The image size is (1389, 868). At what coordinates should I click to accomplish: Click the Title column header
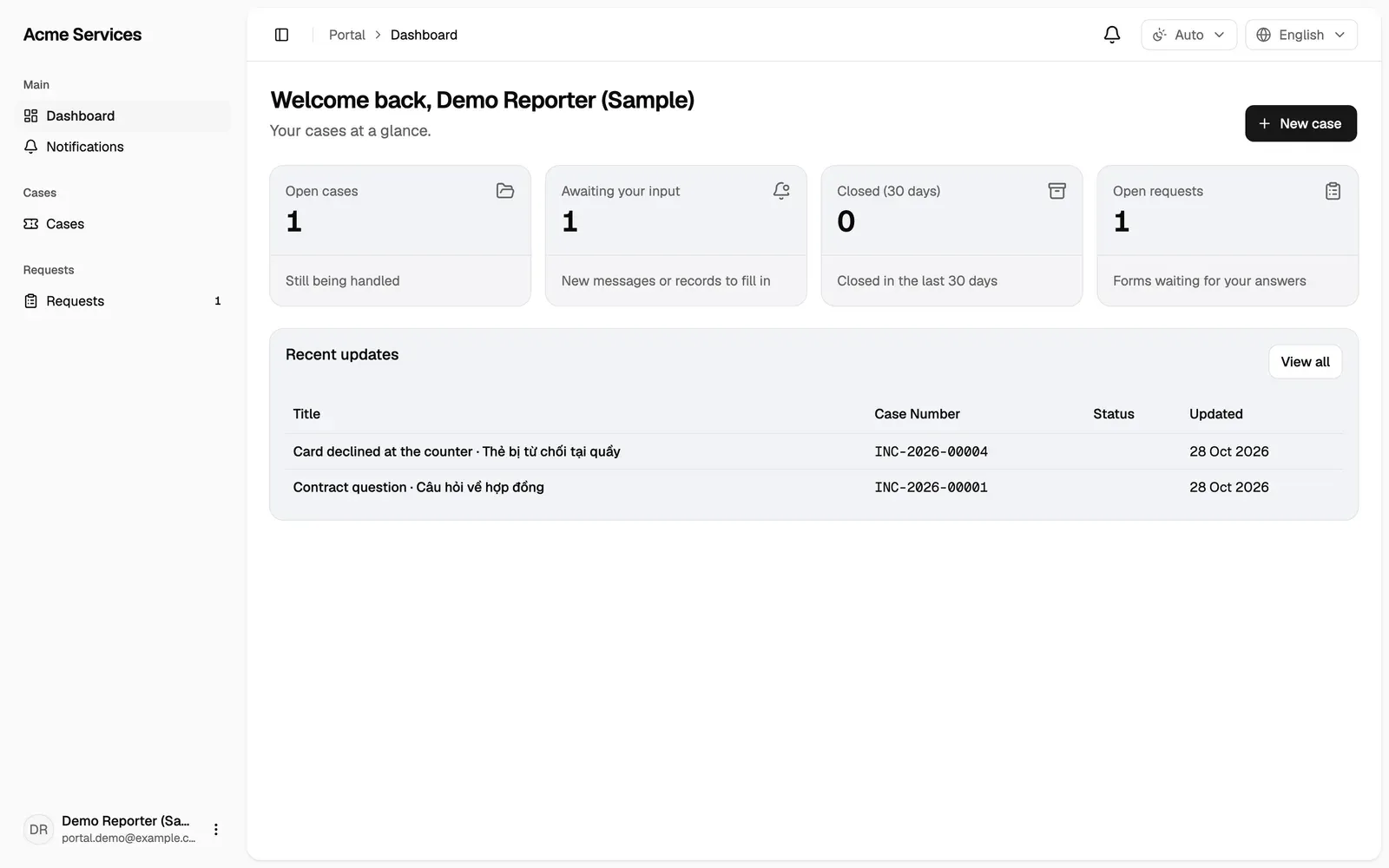(306, 414)
